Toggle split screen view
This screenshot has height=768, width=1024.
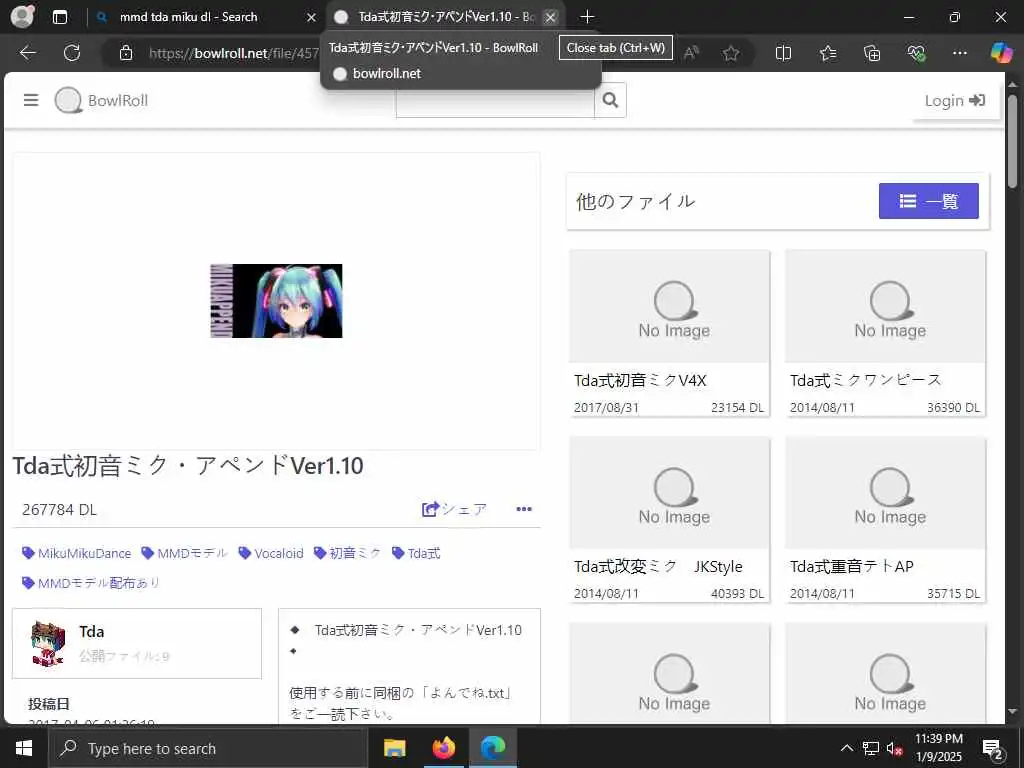[783, 53]
